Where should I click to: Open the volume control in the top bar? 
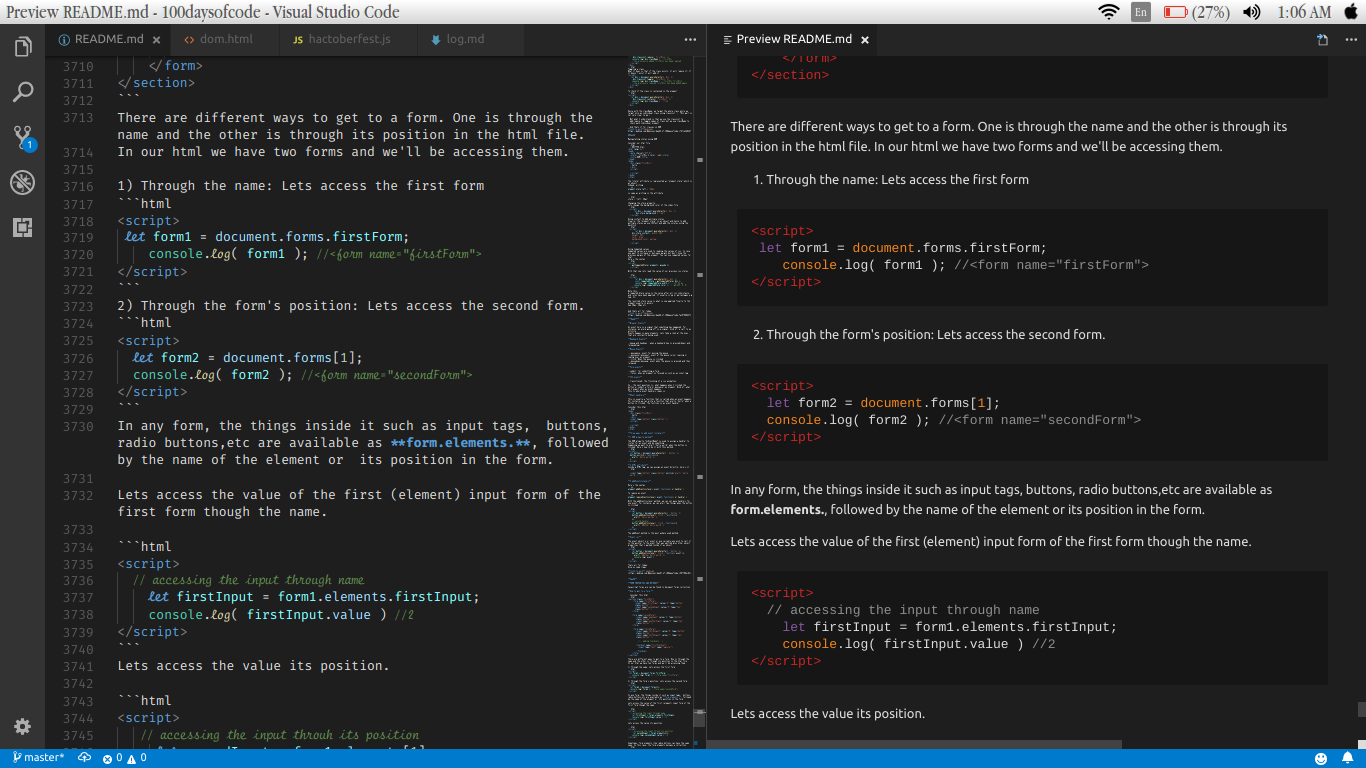click(x=1251, y=13)
